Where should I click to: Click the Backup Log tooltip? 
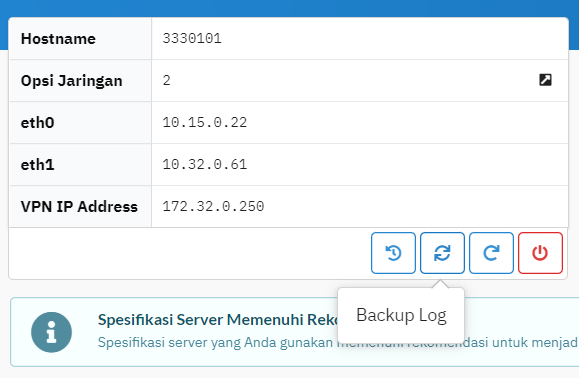[401, 315]
